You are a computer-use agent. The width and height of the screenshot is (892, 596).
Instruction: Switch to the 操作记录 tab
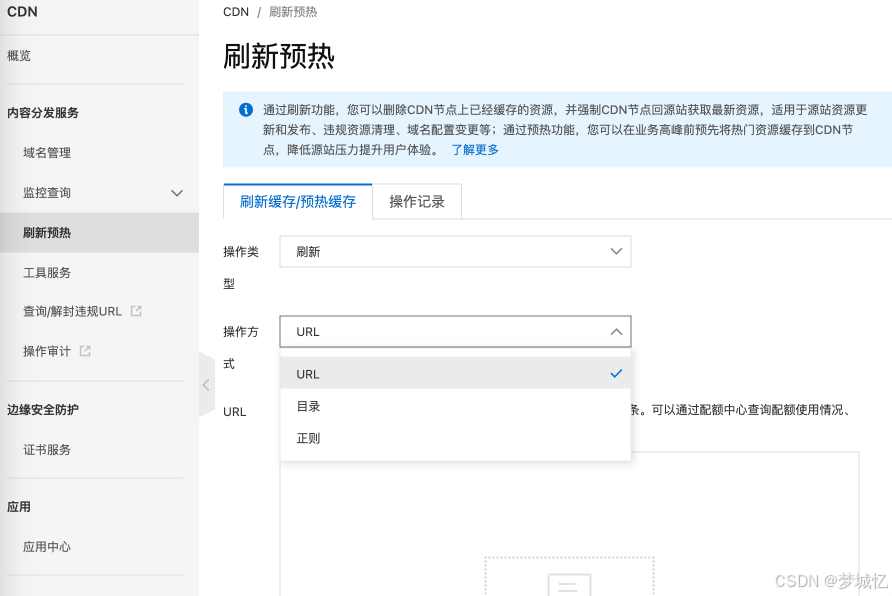[416, 201]
